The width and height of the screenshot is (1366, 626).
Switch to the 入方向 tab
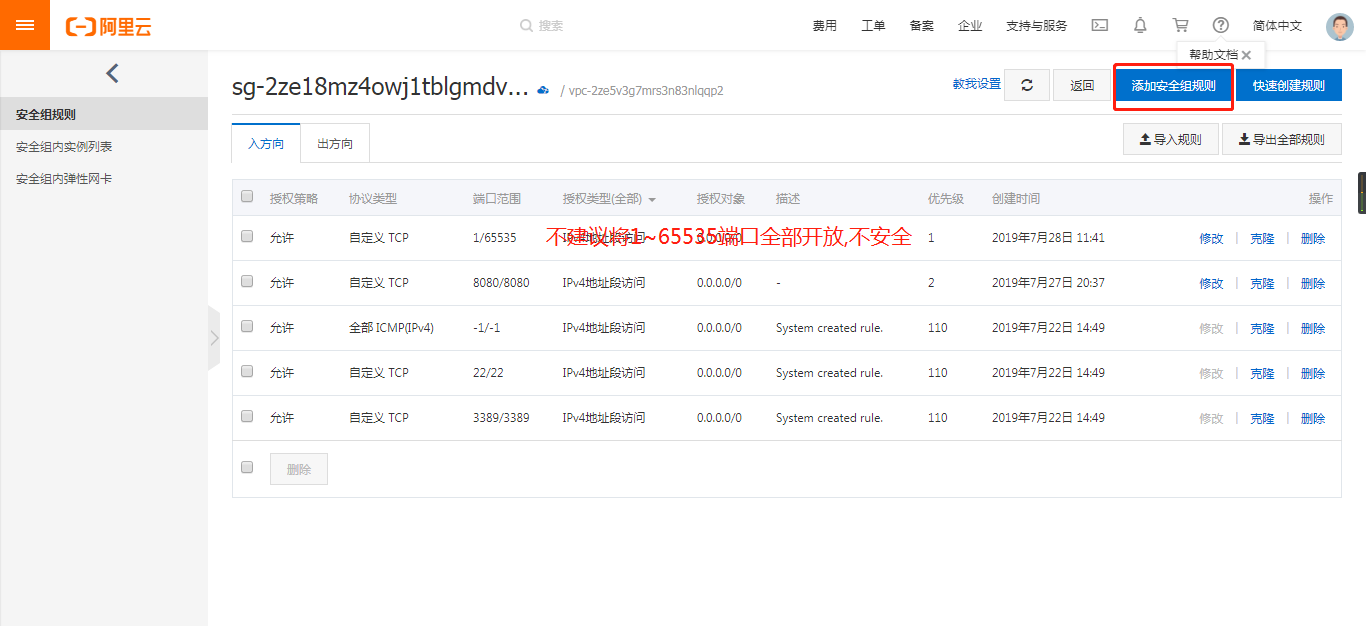tap(266, 143)
